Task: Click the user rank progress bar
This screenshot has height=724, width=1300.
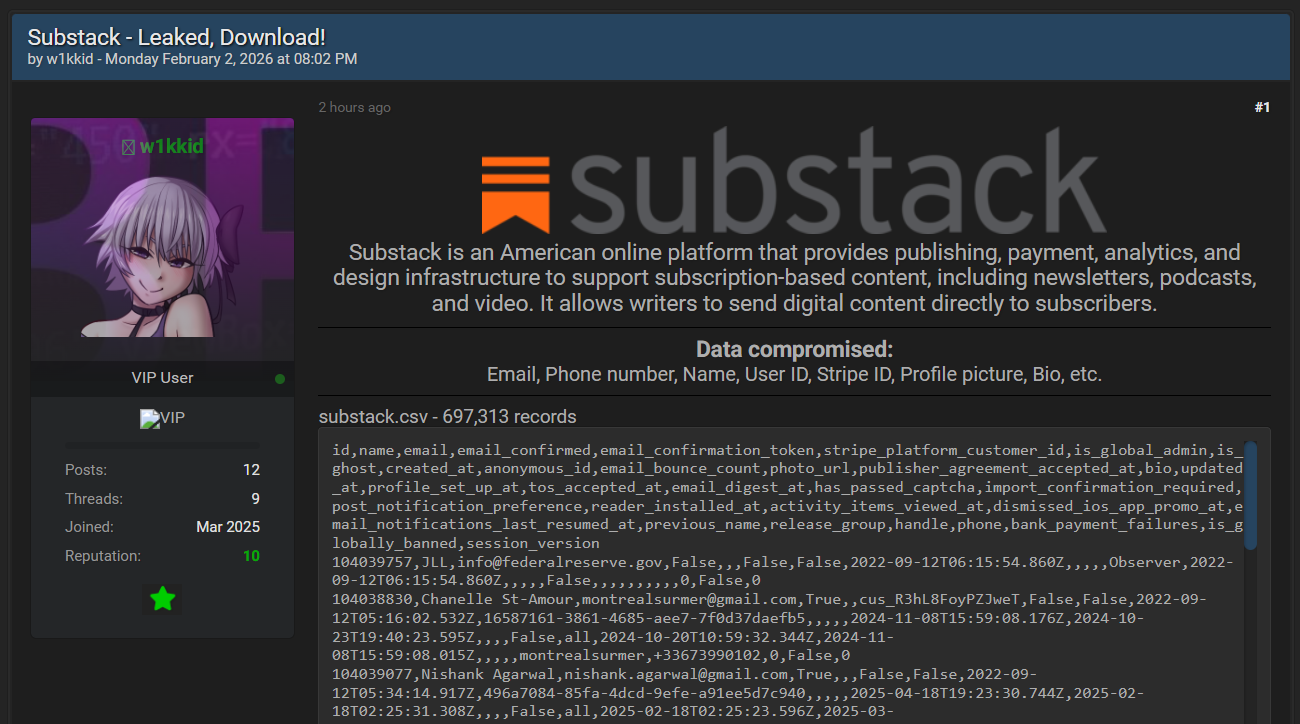Action: coord(162,446)
